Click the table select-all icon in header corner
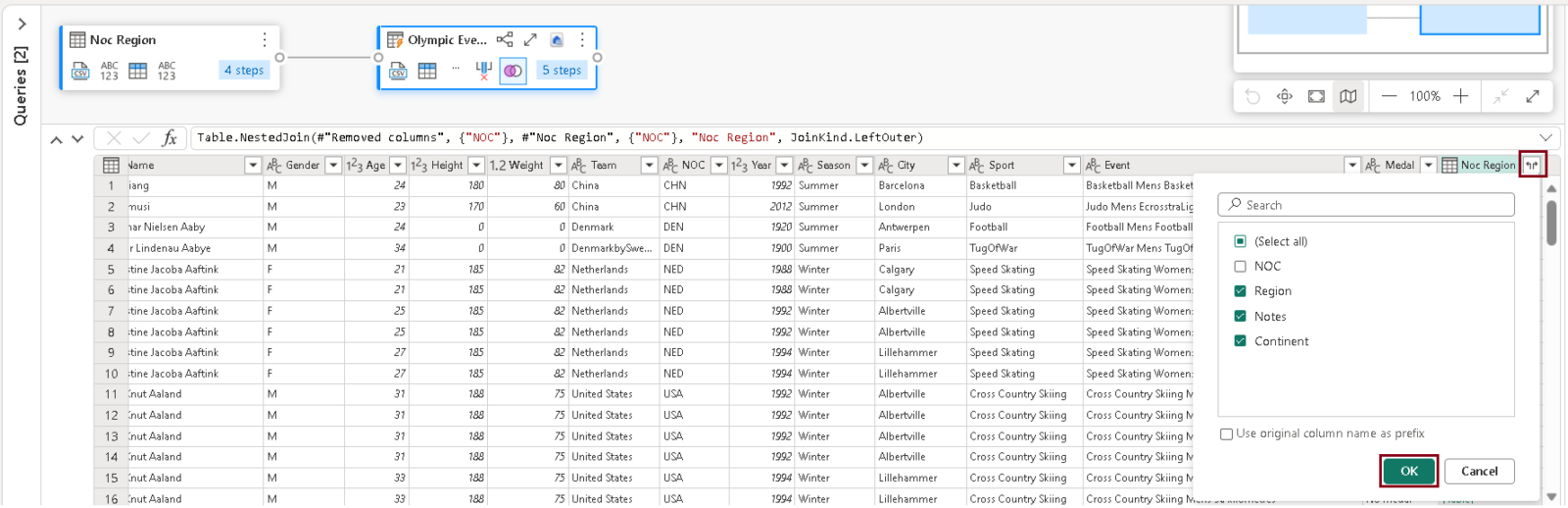Image resolution: width=1568 pixels, height=508 pixels. [111, 165]
